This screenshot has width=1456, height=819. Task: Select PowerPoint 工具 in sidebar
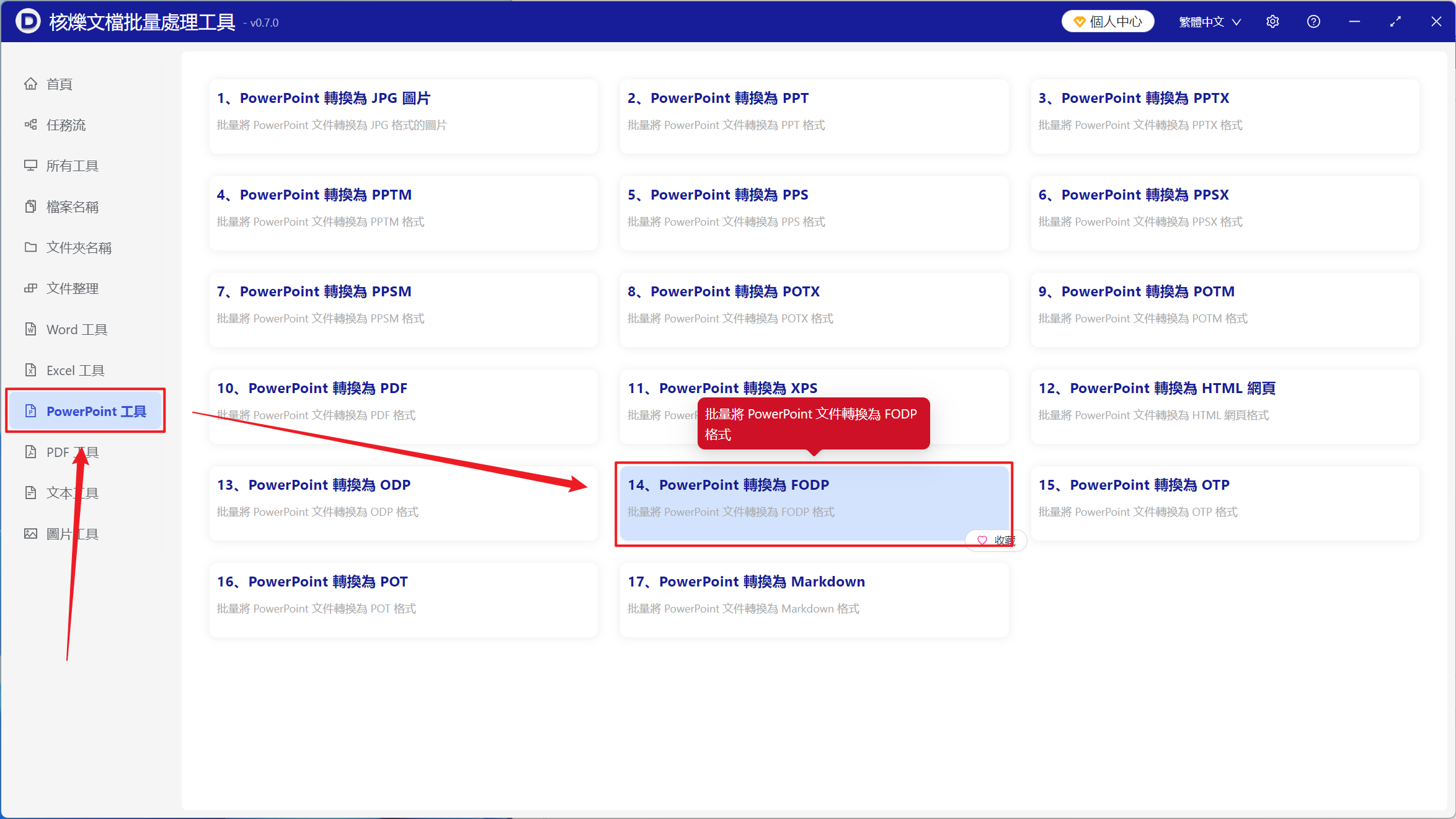tap(86, 410)
